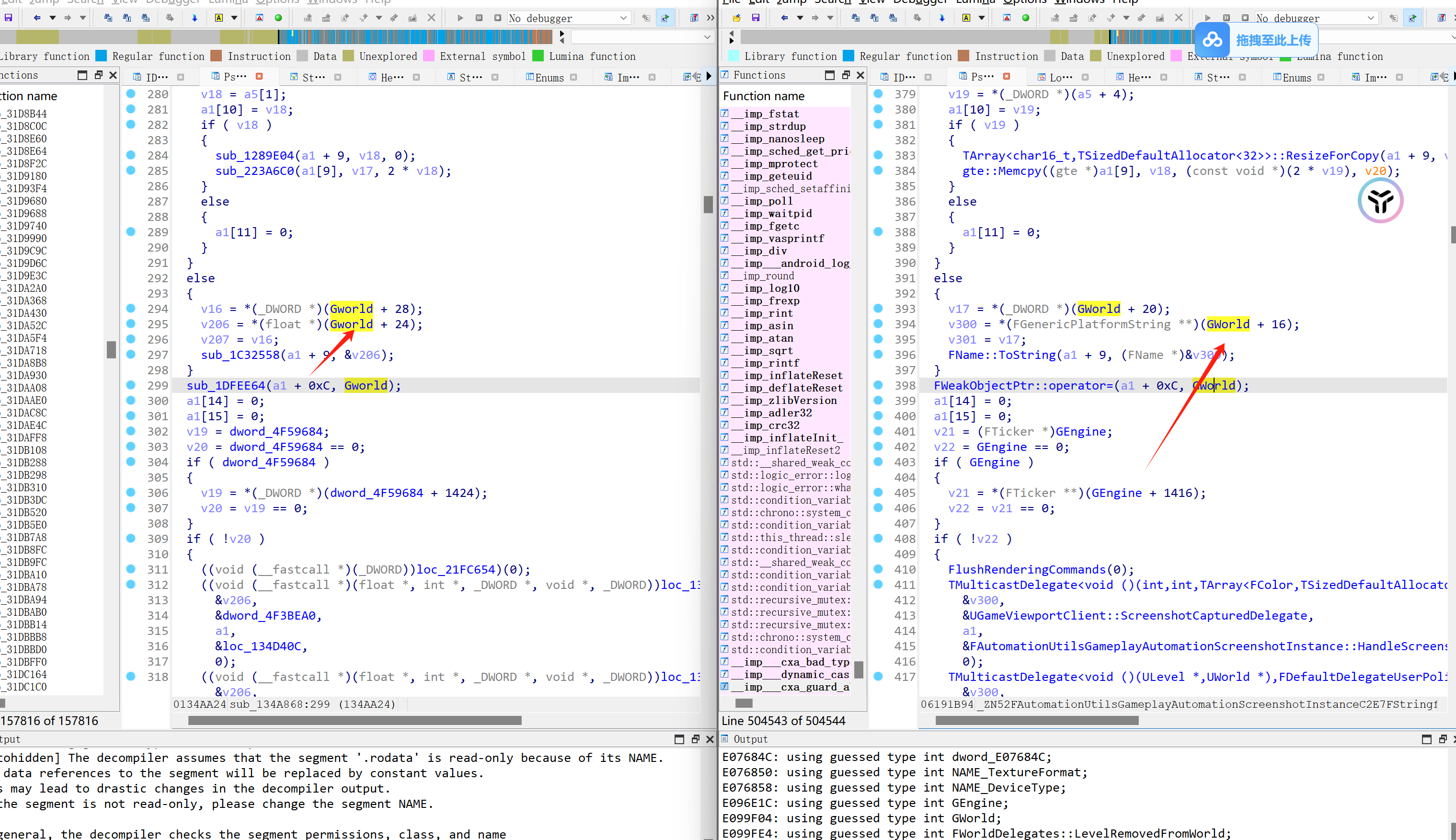Image resolution: width=1456 pixels, height=840 pixels.
Task: Expand the yellow A text-search dropdown arrow left
Action: (234, 18)
